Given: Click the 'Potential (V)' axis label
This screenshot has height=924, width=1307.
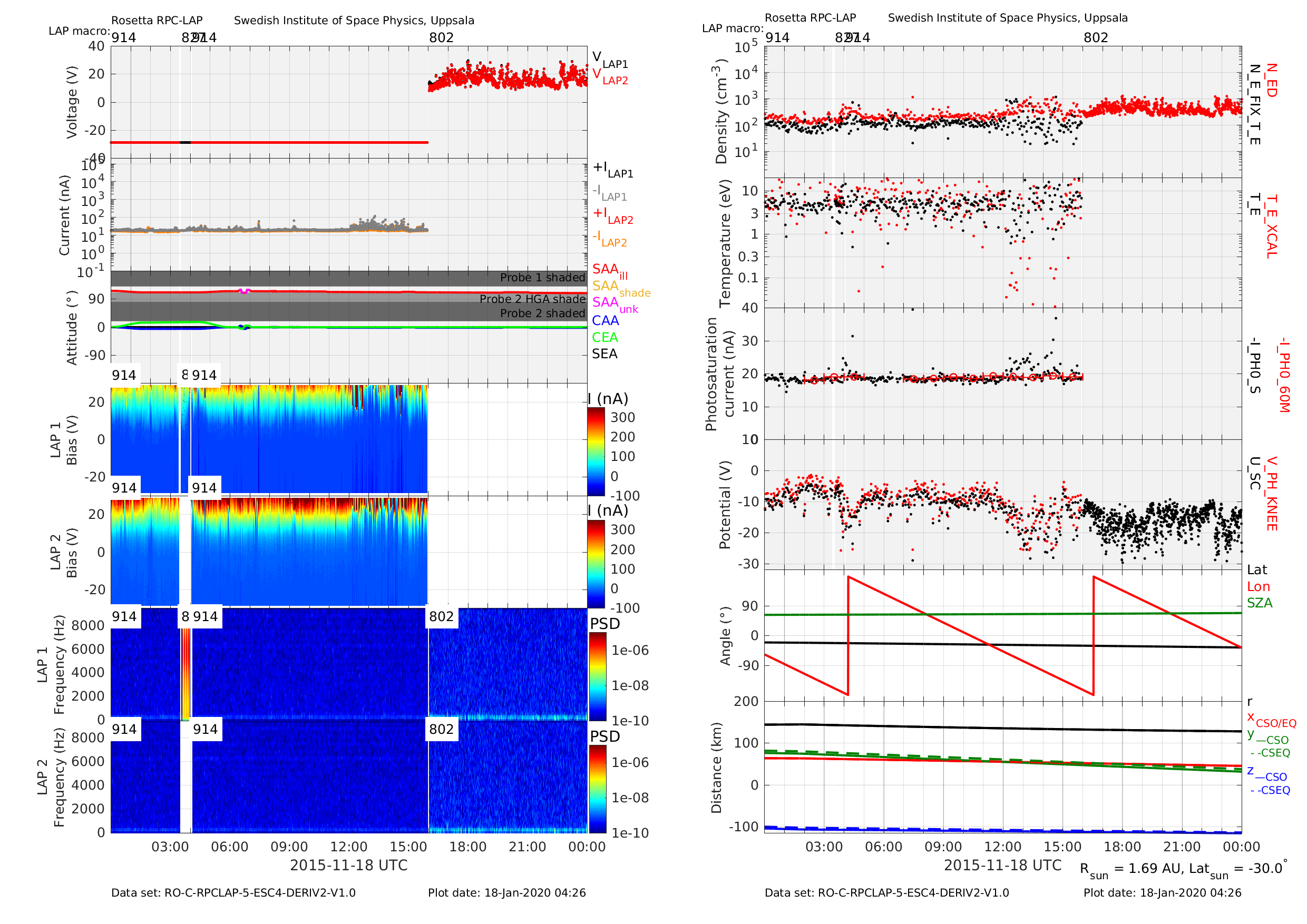Looking at the screenshot, I should point(725,505).
